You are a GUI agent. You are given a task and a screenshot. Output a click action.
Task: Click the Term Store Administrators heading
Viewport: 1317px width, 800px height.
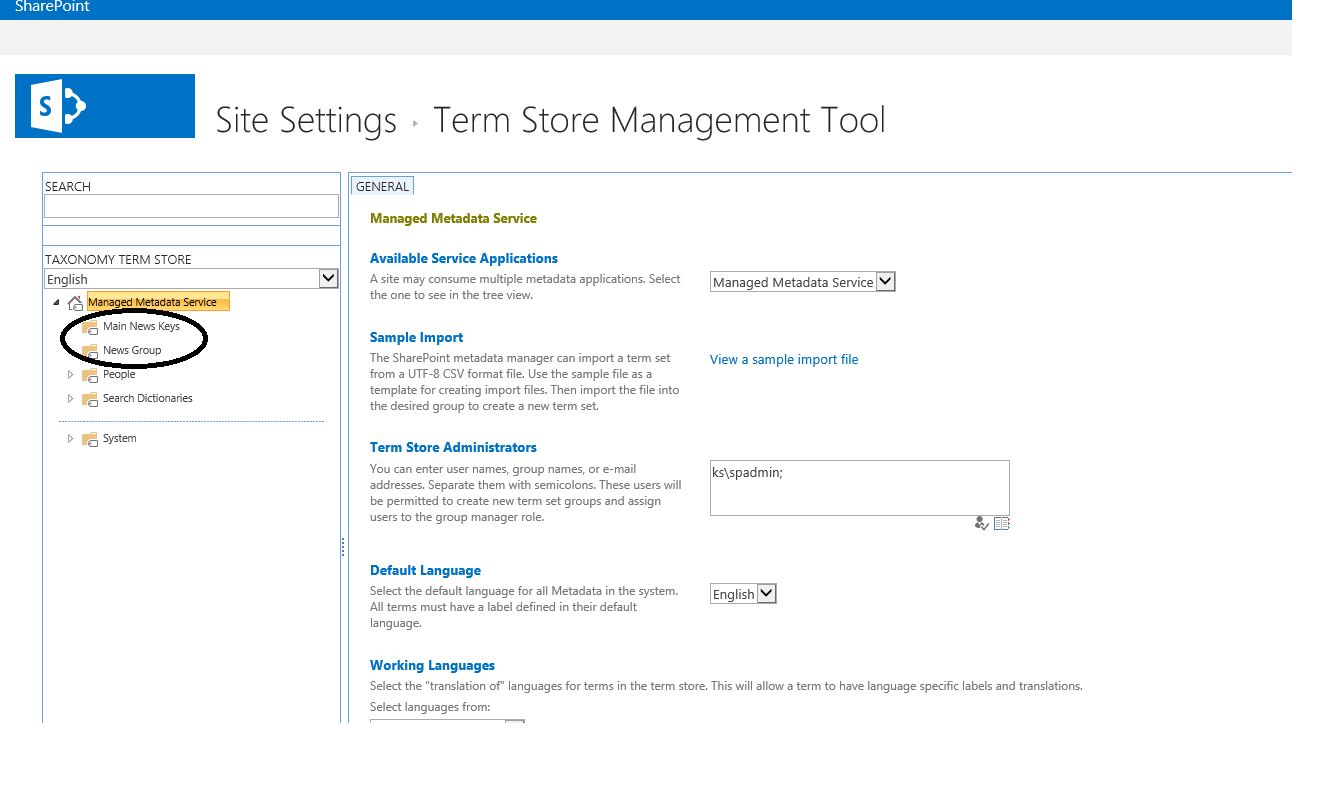pos(453,448)
